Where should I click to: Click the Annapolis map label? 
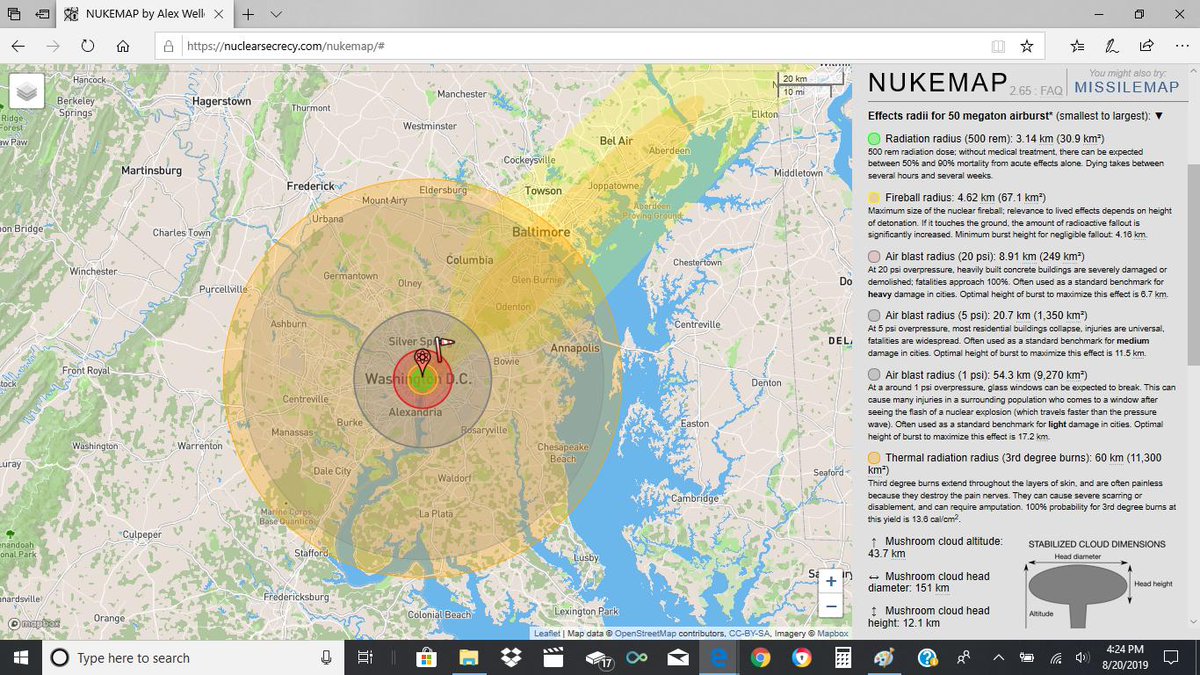[x=574, y=349]
